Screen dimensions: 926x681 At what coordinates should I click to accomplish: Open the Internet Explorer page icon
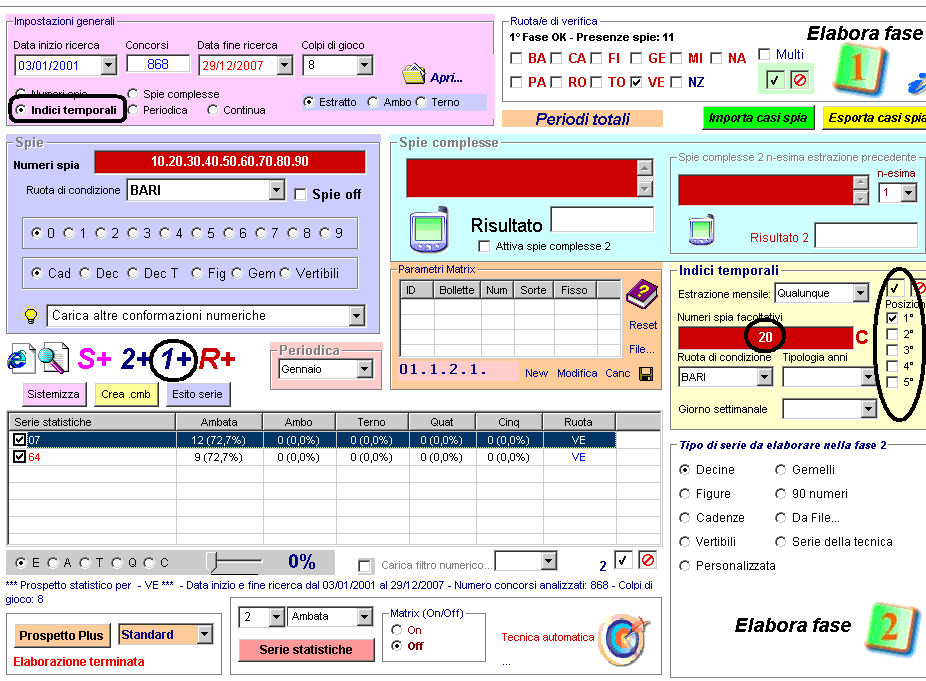pos(21,358)
